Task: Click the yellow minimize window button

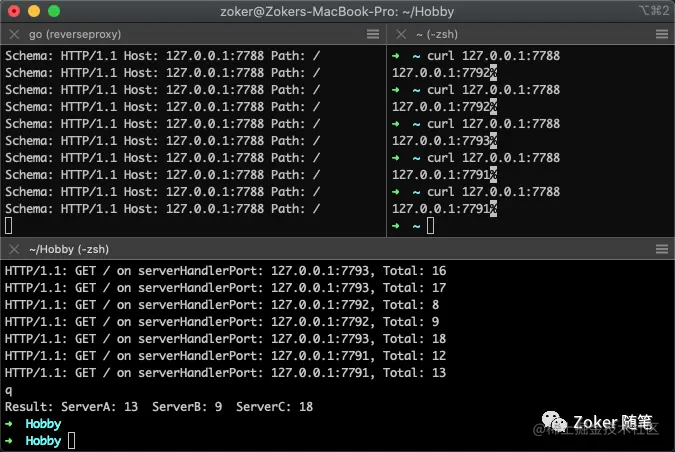Action: 34,11
